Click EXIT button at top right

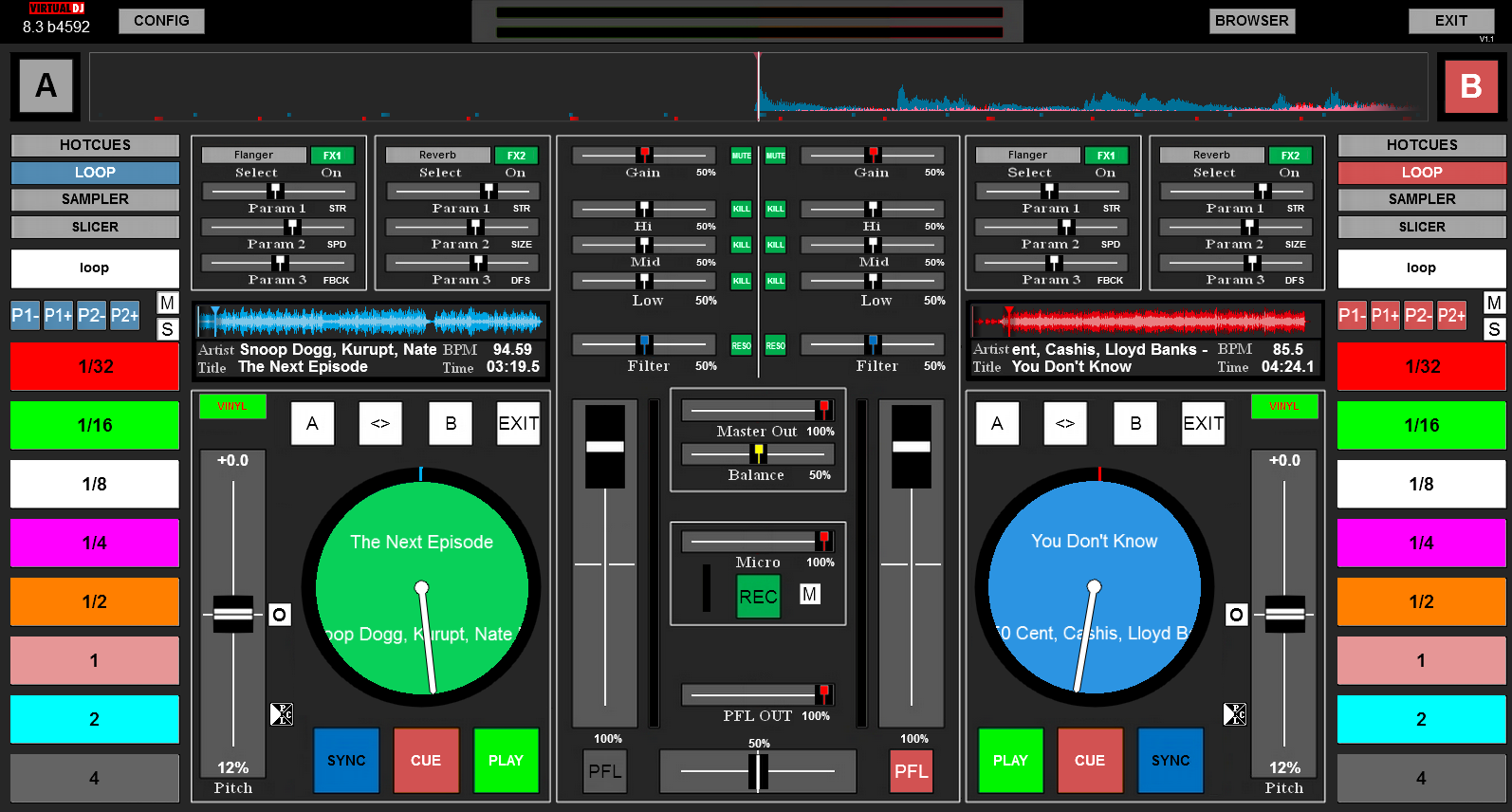coord(1451,21)
